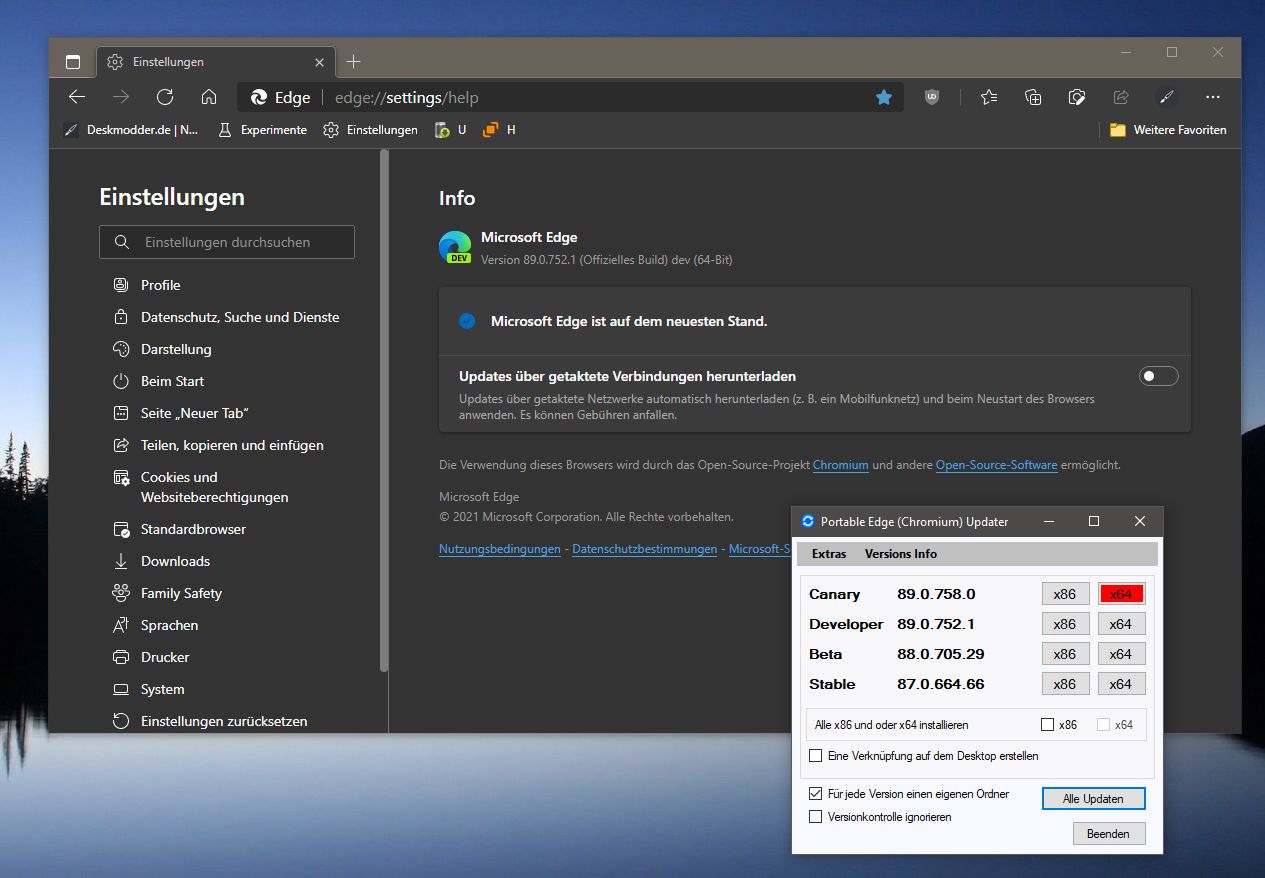Click x64 button for Developer
The width and height of the screenshot is (1265, 878).
tap(1121, 624)
